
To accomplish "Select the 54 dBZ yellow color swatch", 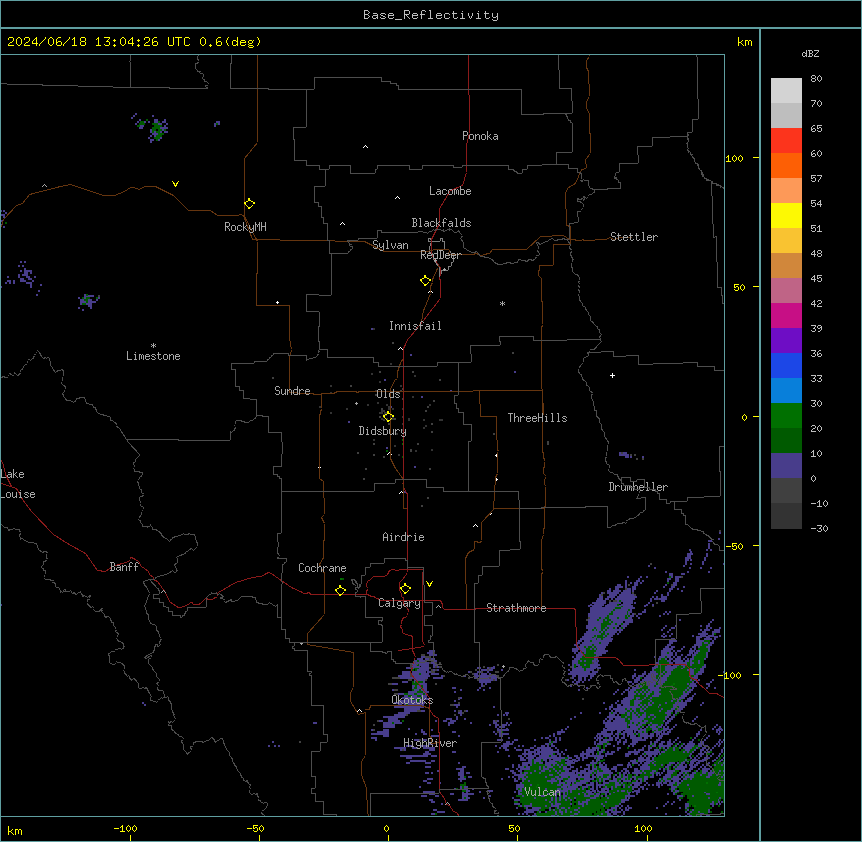I will (x=786, y=215).
